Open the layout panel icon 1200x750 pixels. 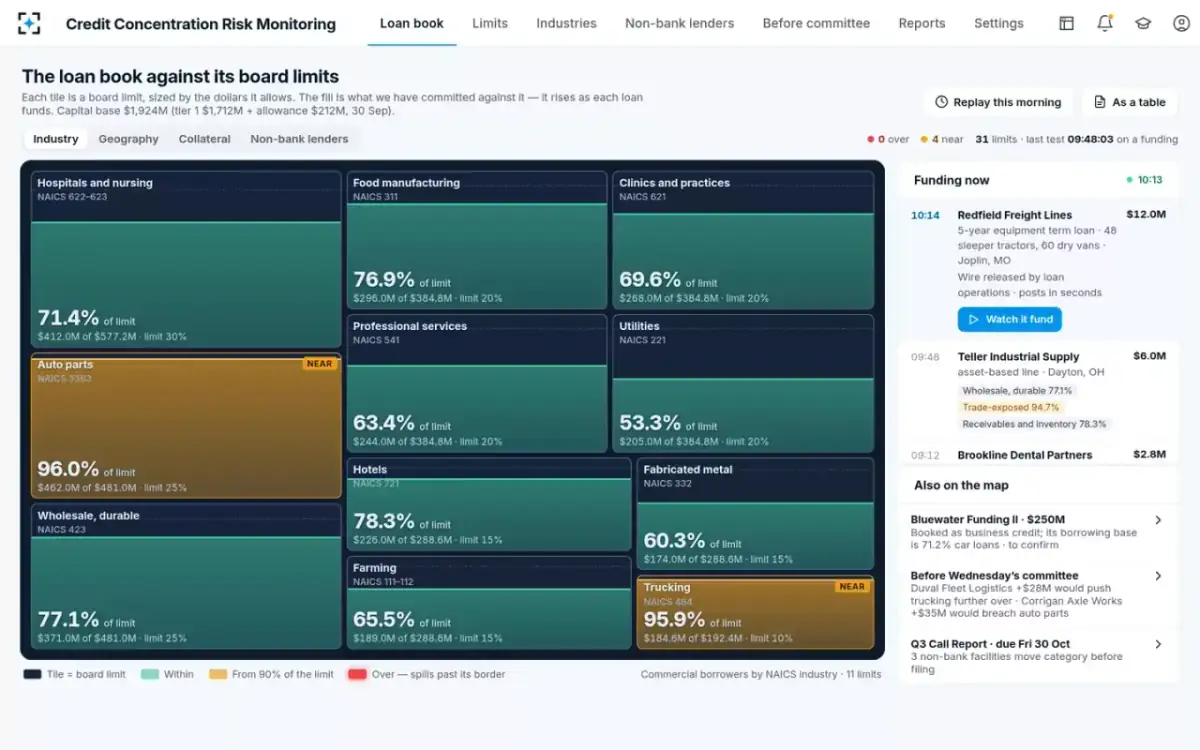[1067, 23]
